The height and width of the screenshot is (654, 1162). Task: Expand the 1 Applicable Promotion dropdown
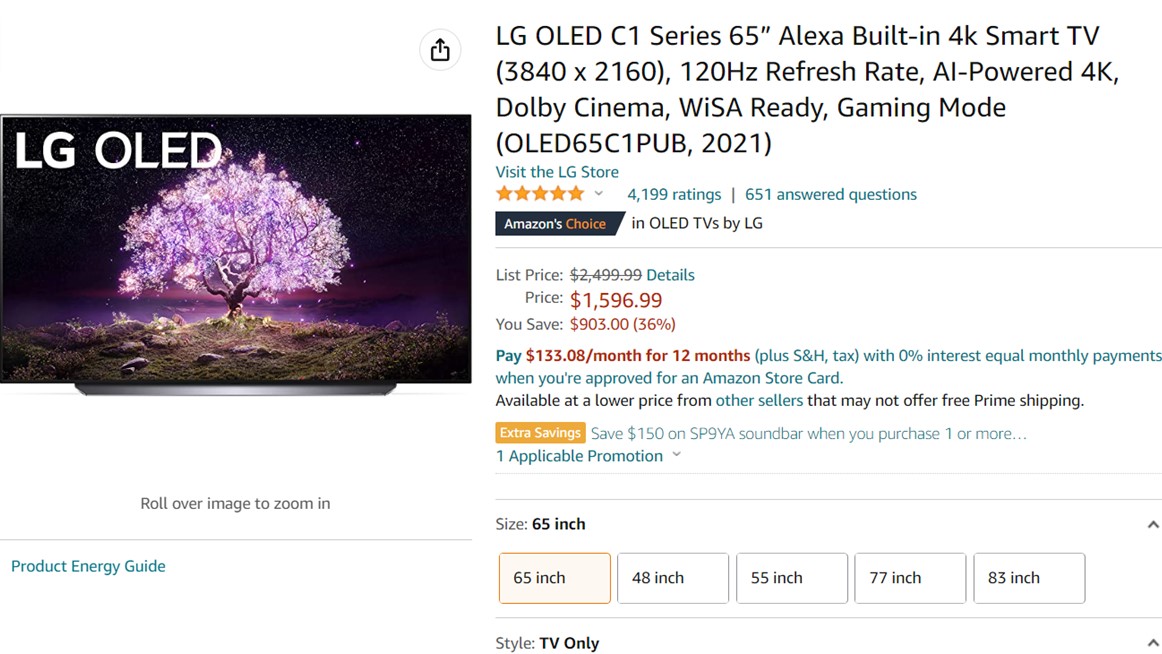pos(676,456)
